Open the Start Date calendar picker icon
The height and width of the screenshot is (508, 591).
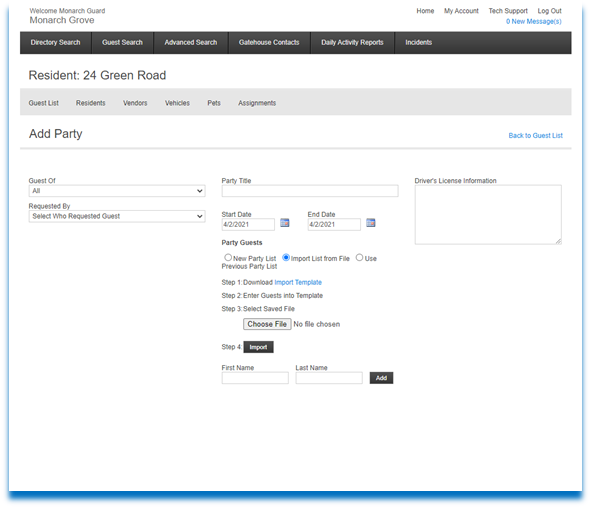coord(285,223)
